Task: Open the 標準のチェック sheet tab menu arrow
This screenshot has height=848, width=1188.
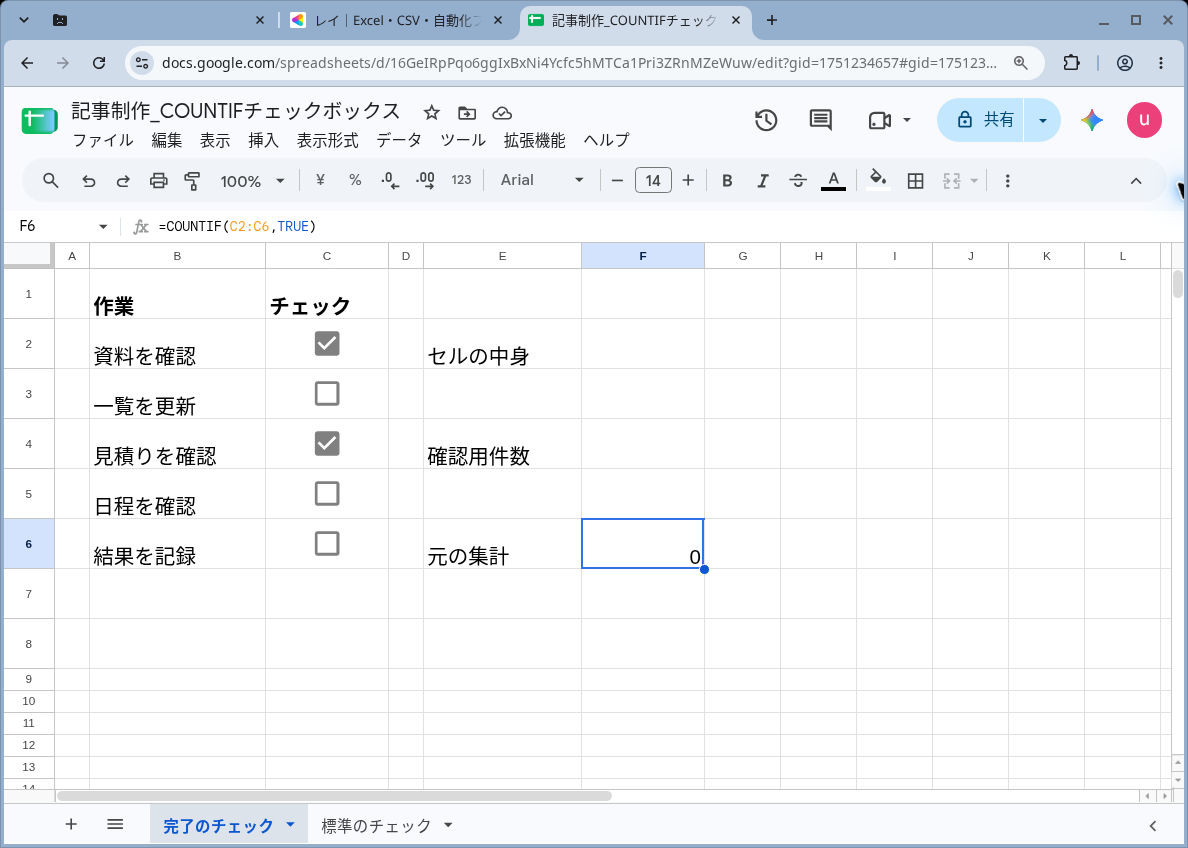Action: pyautogui.click(x=448, y=825)
